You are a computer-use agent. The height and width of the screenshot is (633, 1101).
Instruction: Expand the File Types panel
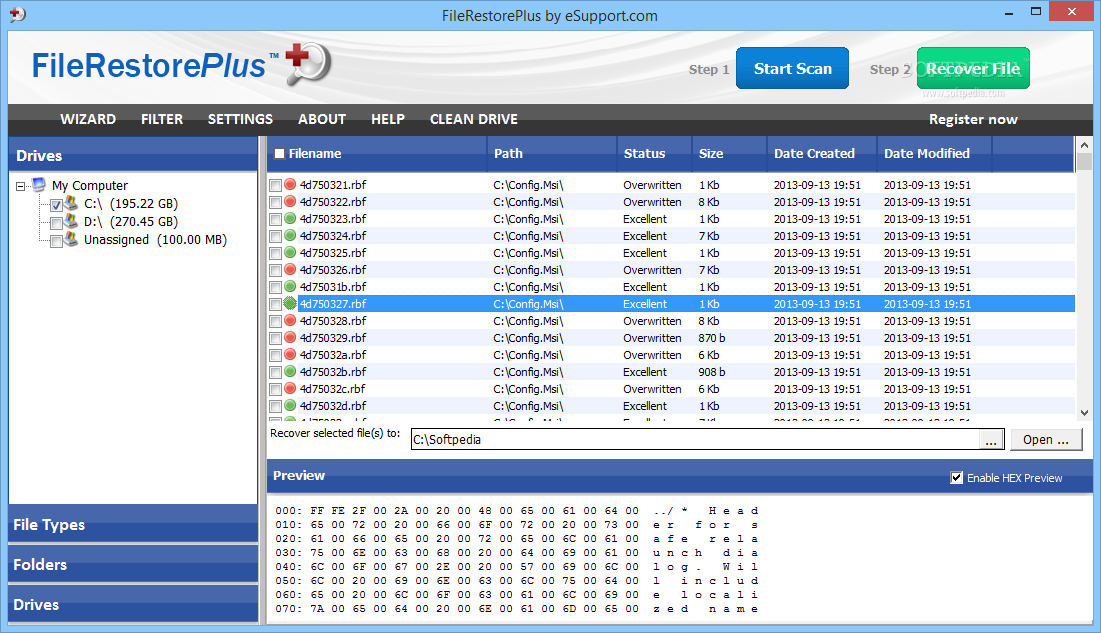(x=133, y=524)
